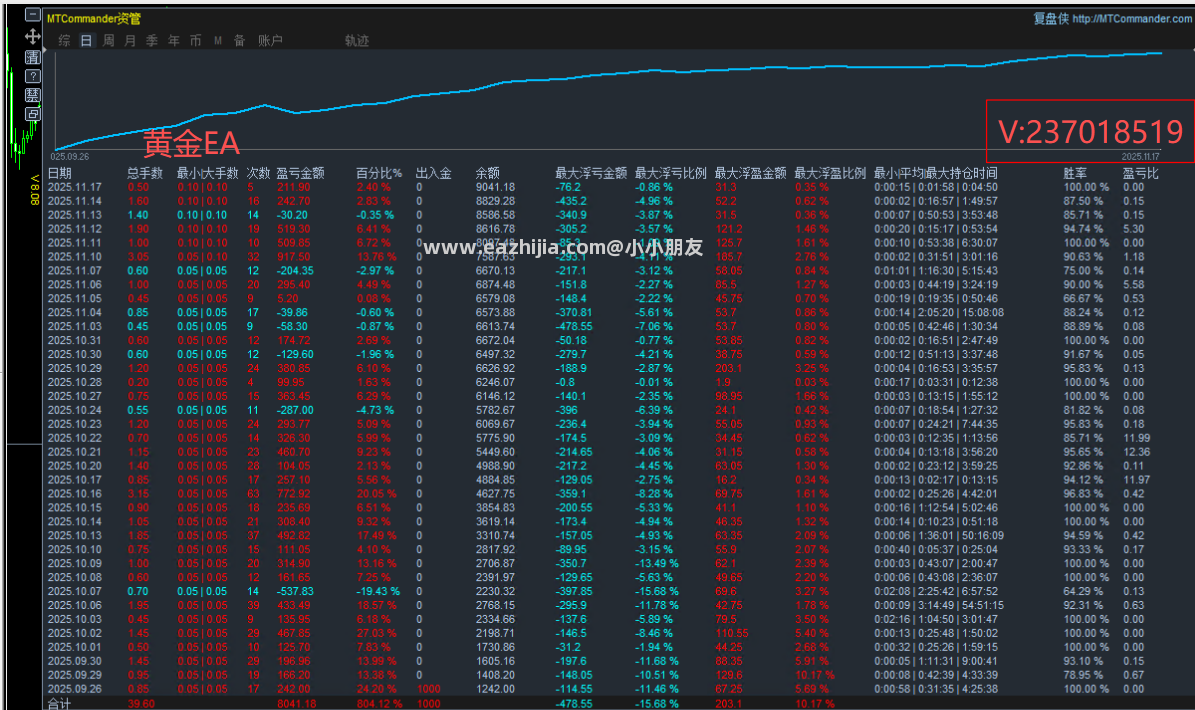Click the 出入金 column header
Screen dimensions: 1195x710
pyautogui.click(x=434, y=173)
